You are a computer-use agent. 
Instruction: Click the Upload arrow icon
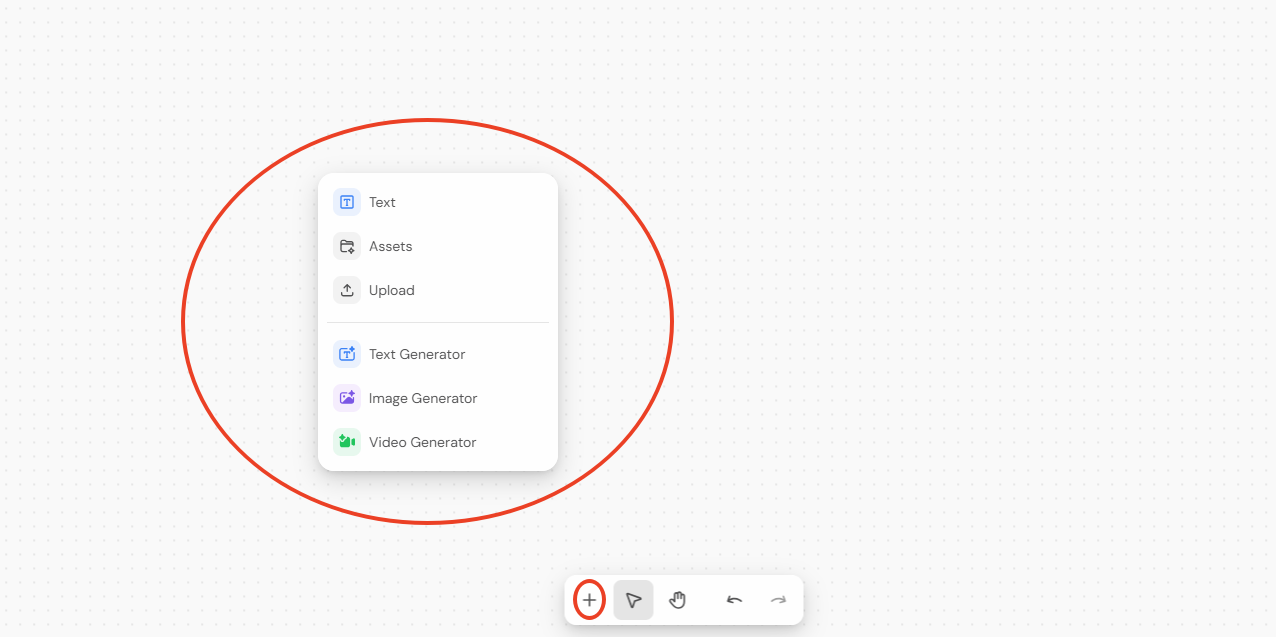click(347, 290)
